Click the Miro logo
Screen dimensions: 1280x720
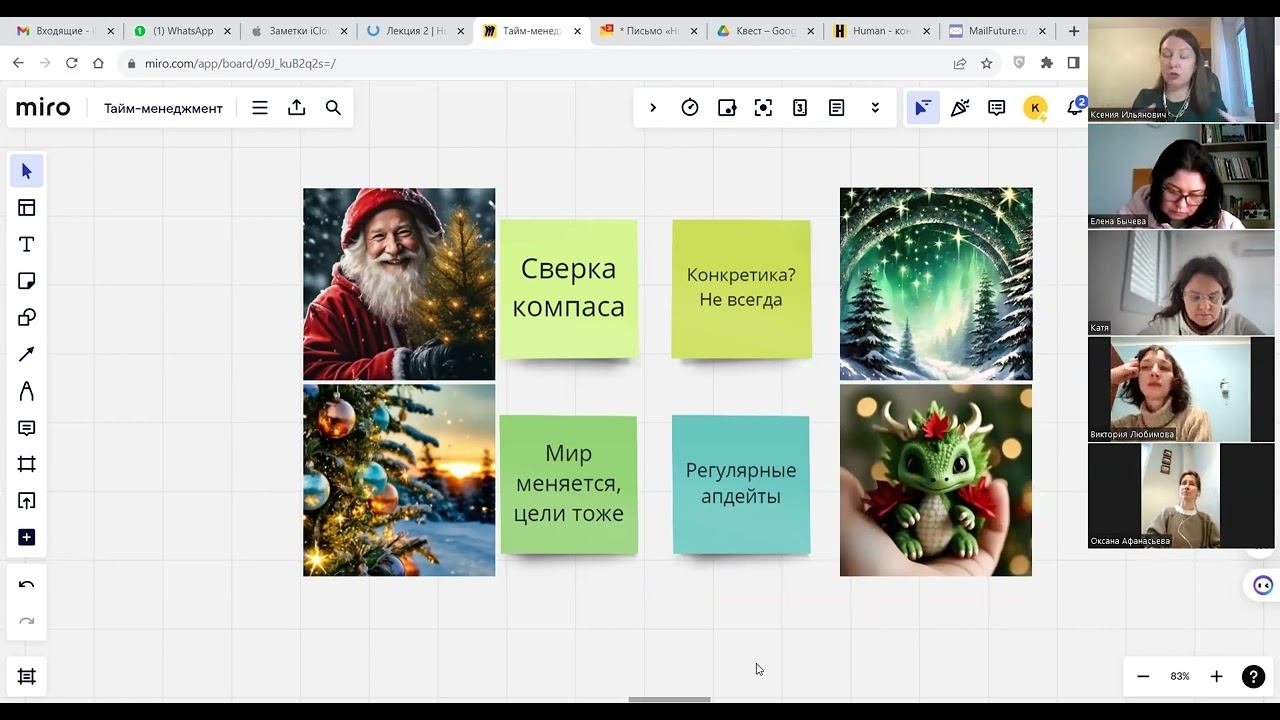[43, 108]
